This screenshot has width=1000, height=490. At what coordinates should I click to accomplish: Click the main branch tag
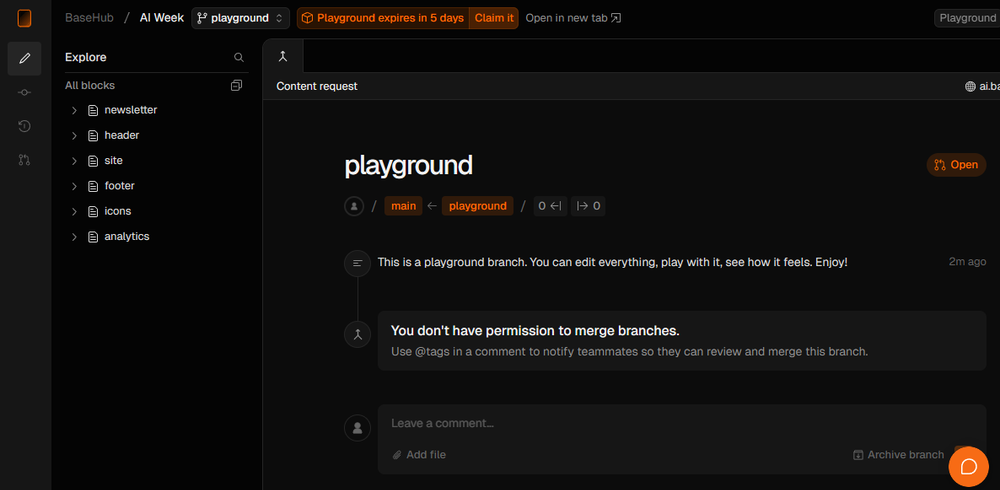pos(403,206)
